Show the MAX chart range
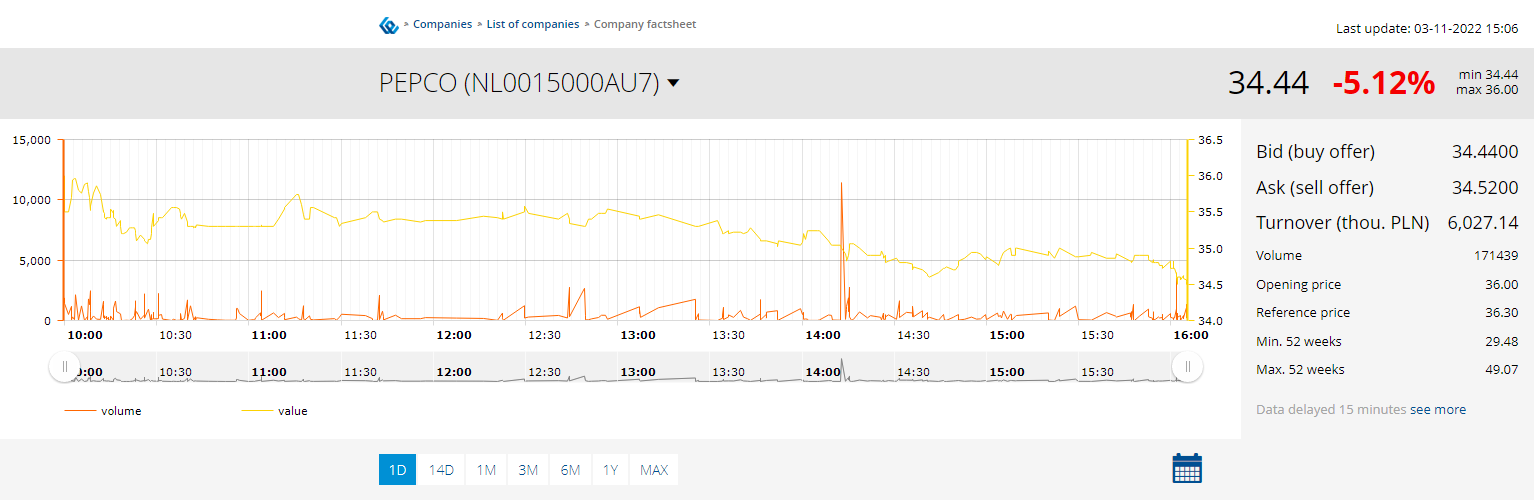Screen dimensions: 1534x500 [x=654, y=470]
